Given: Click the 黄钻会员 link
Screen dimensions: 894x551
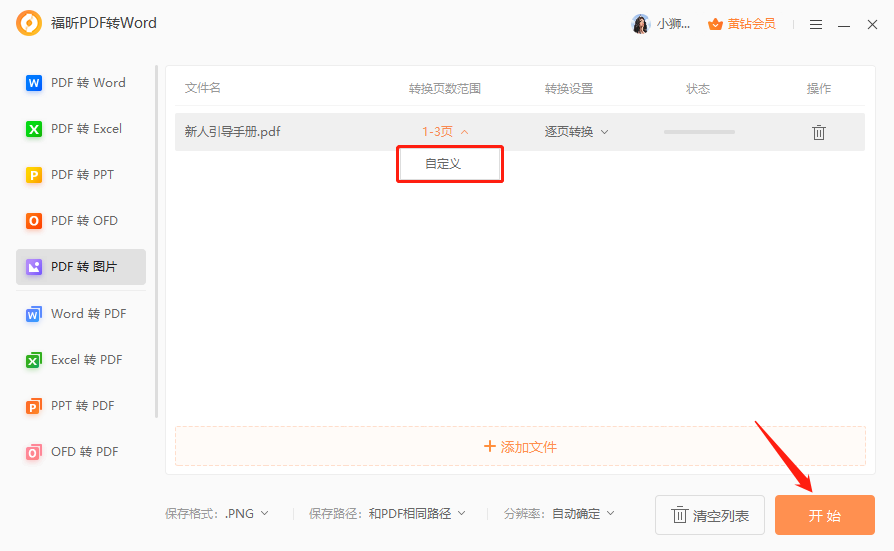Looking at the screenshot, I should tap(751, 24).
